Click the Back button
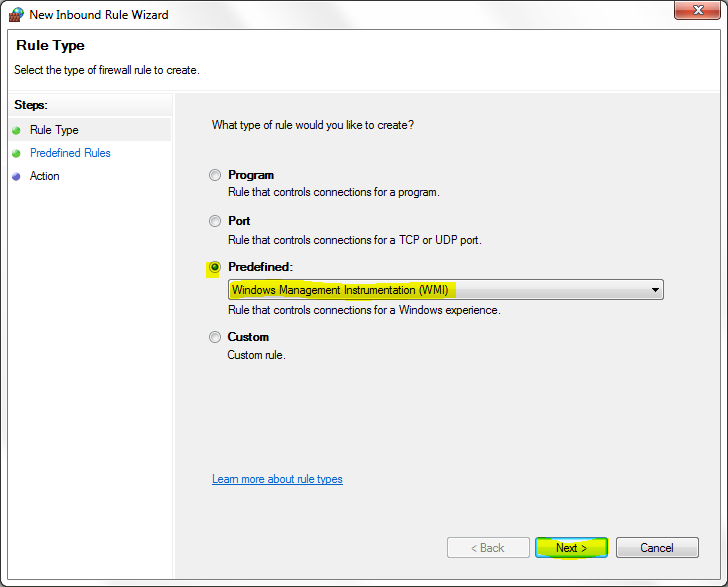This screenshot has height=587, width=728. click(x=487, y=548)
